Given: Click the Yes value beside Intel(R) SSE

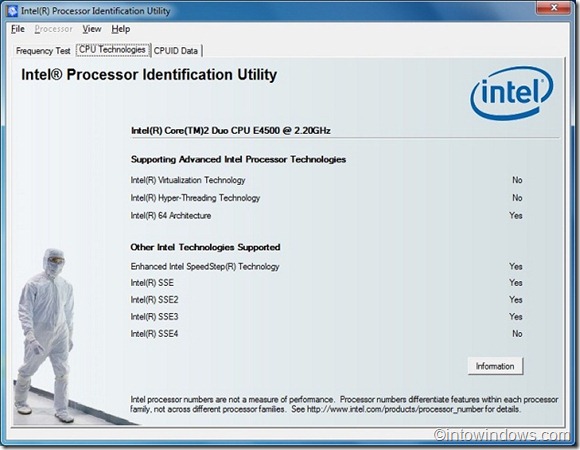Looking at the screenshot, I should click(516, 283).
